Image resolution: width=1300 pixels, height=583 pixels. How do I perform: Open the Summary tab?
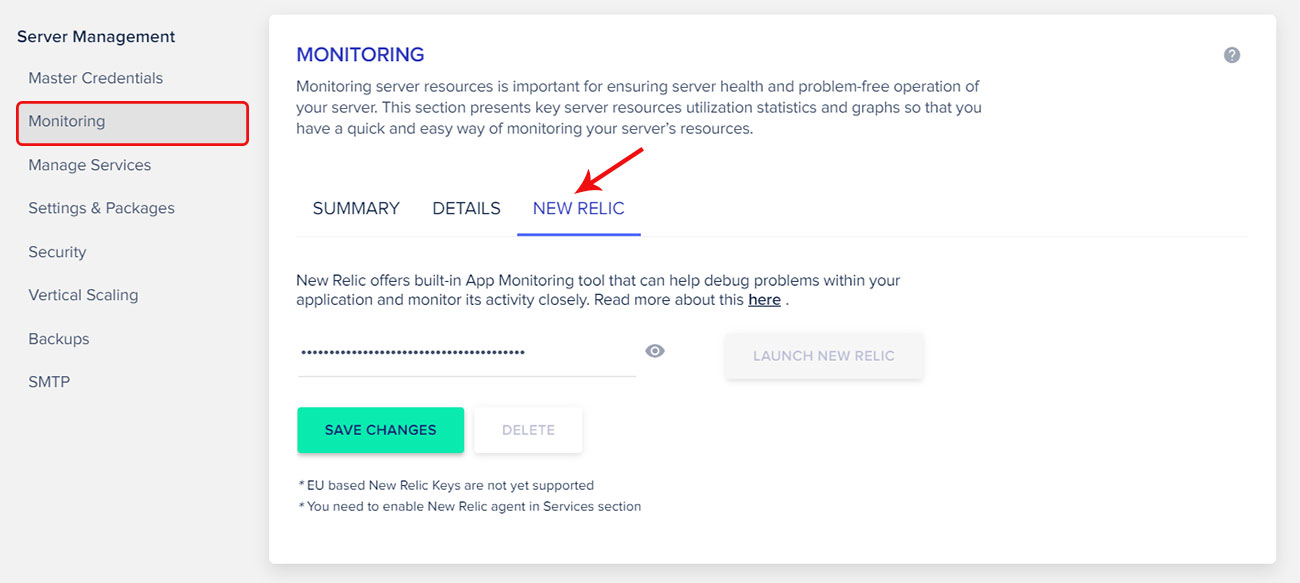pos(356,208)
